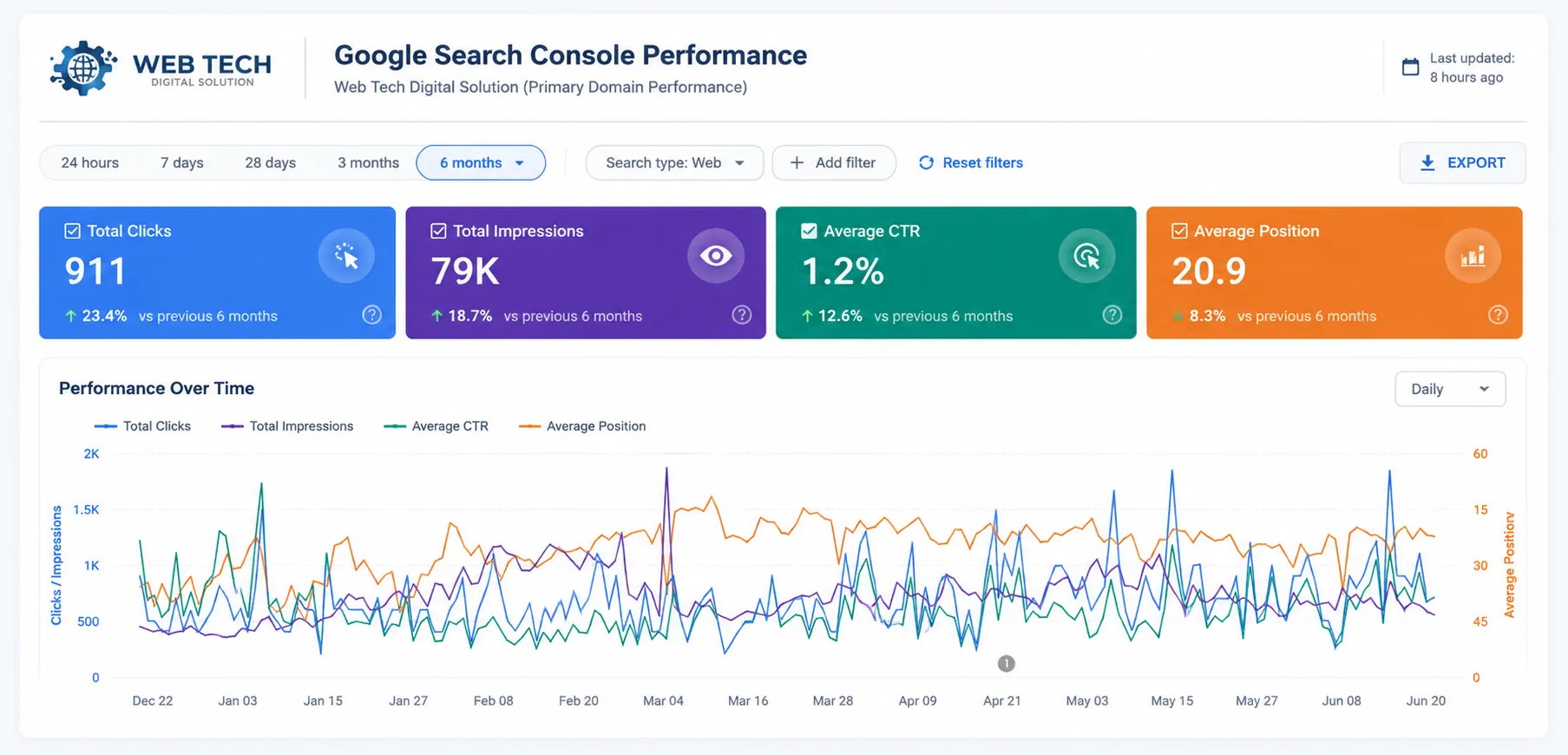Viewport: 1568px width, 755px height.
Task: Click the download icon in EXPORT button
Action: (x=1427, y=163)
